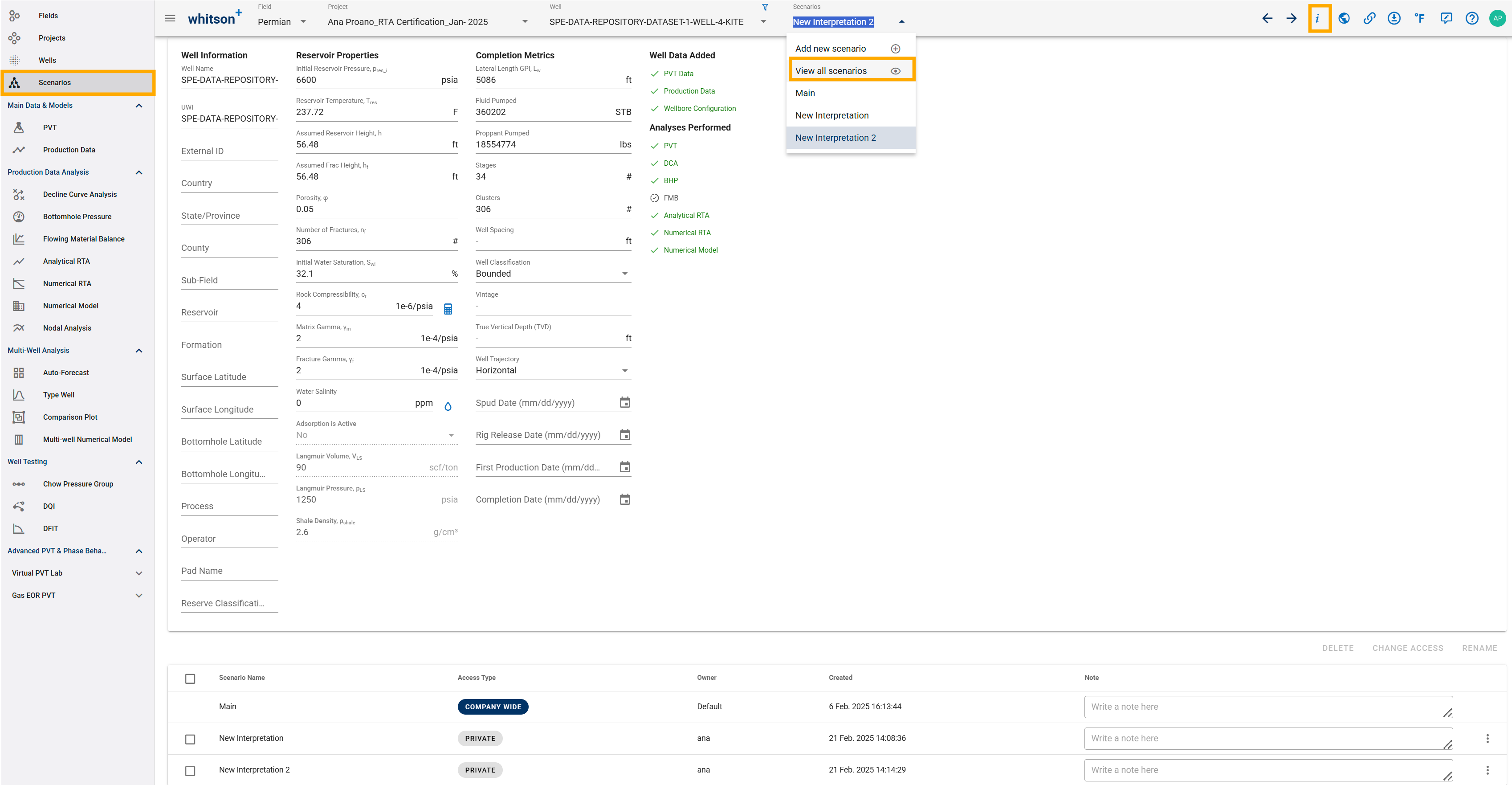
Task: Click PRIVATE badge for New Interpretation 2
Action: (480, 770)
